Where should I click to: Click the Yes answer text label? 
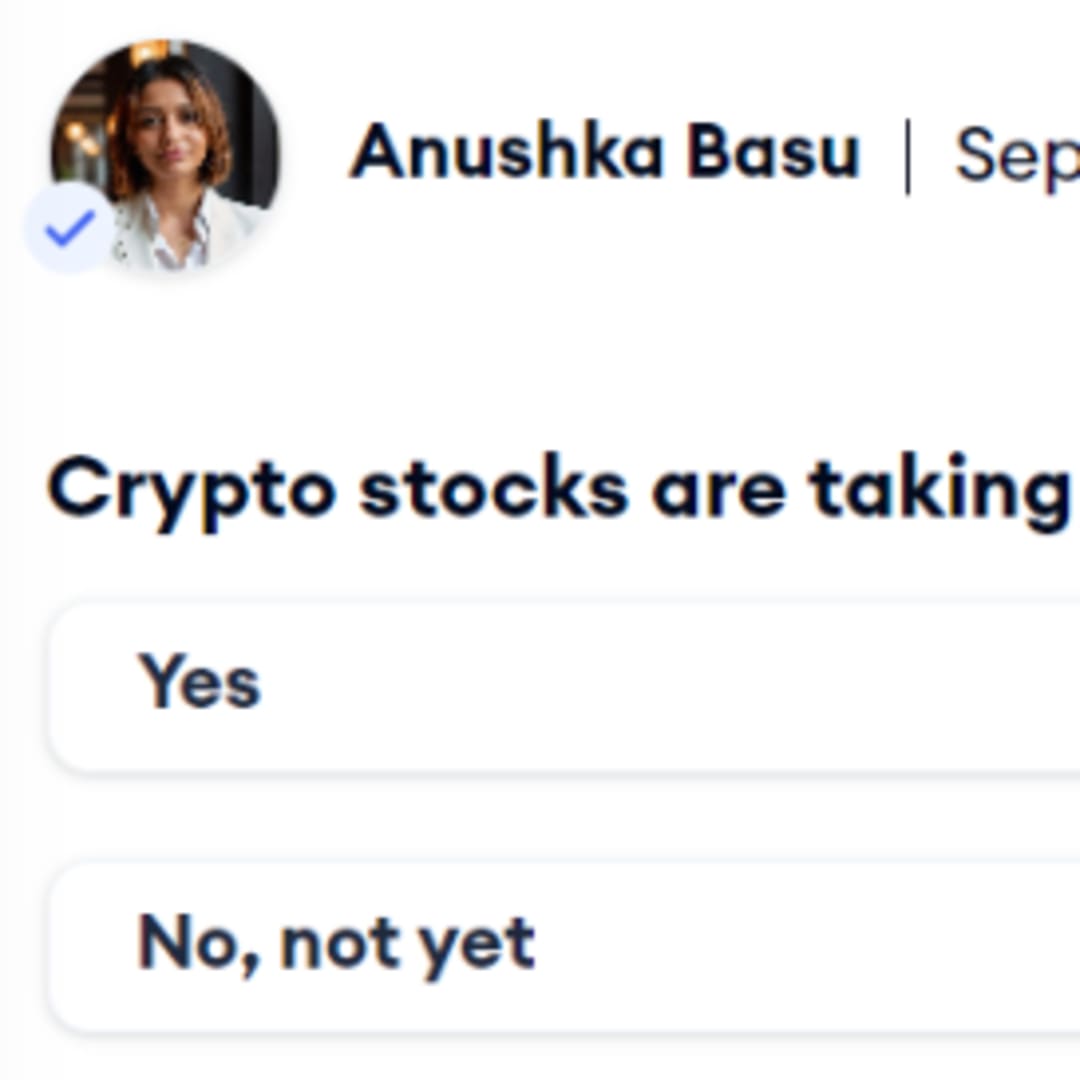pyautogui.click(x=200, y=684)
